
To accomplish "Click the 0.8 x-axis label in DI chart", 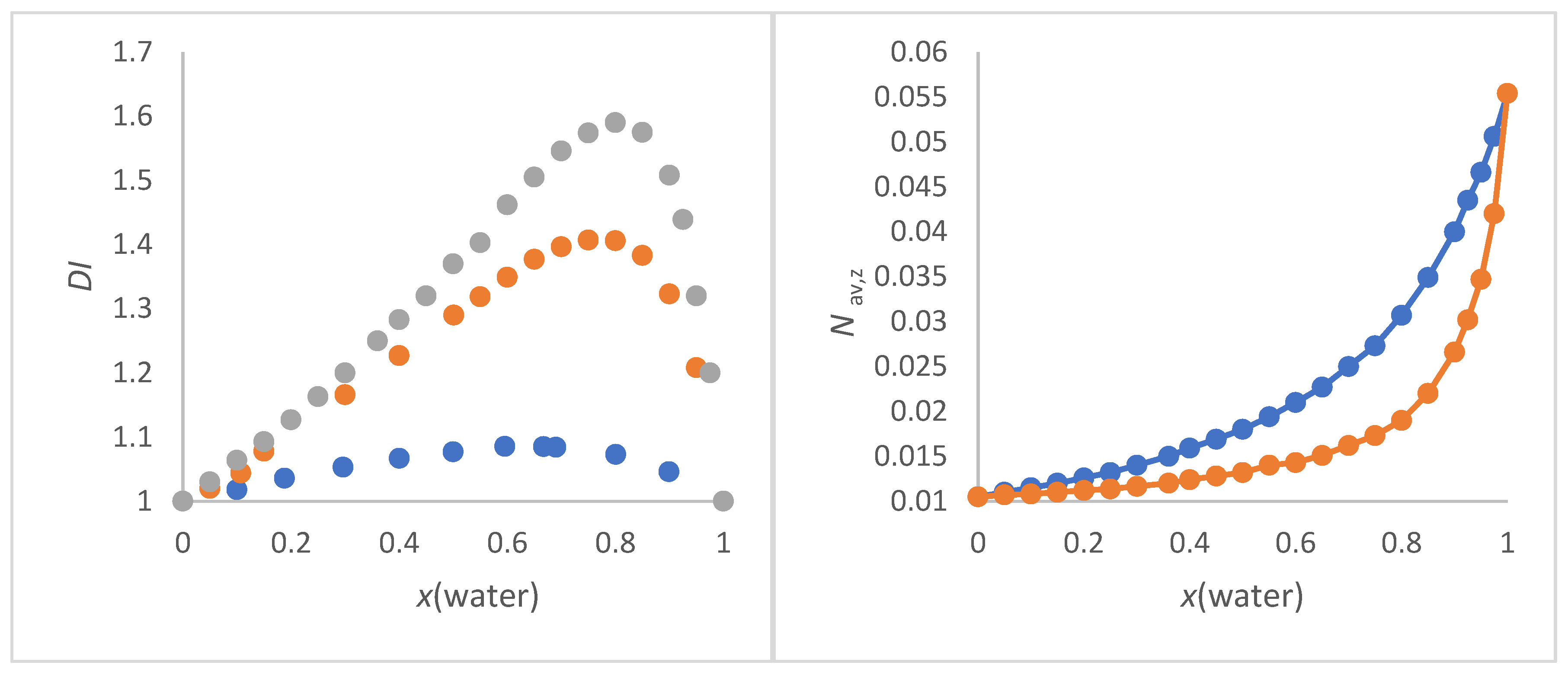I will (615, 543).
